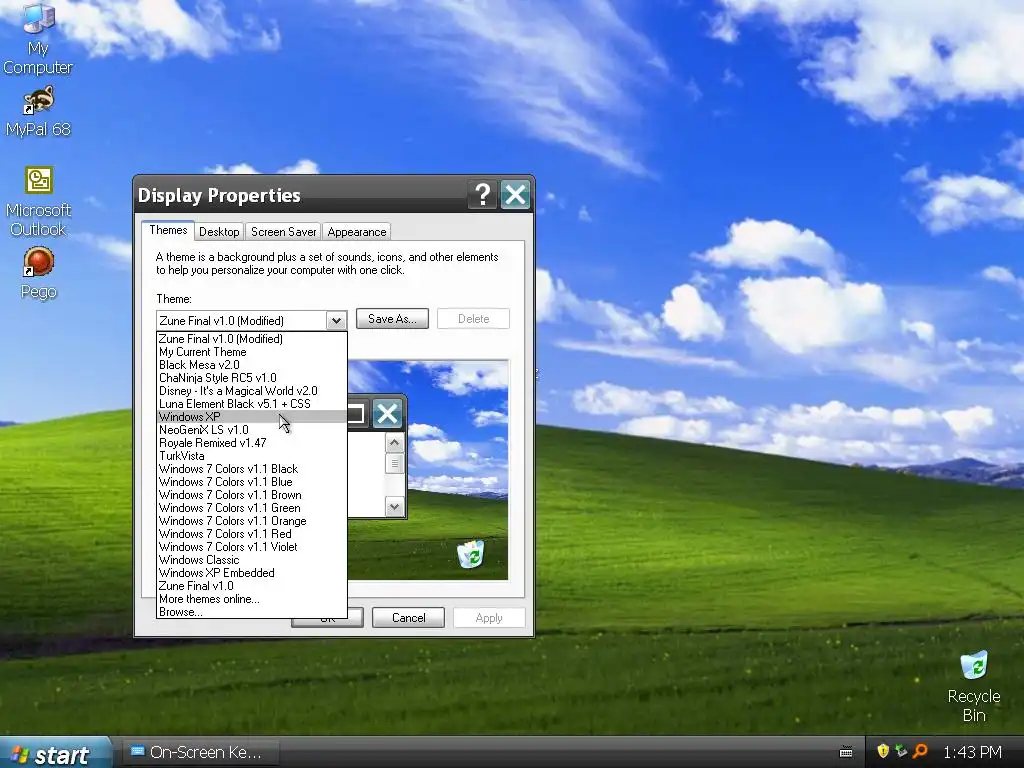Click the Cancel button
This screenshot has height=768, width=1024.
[408, 618]
